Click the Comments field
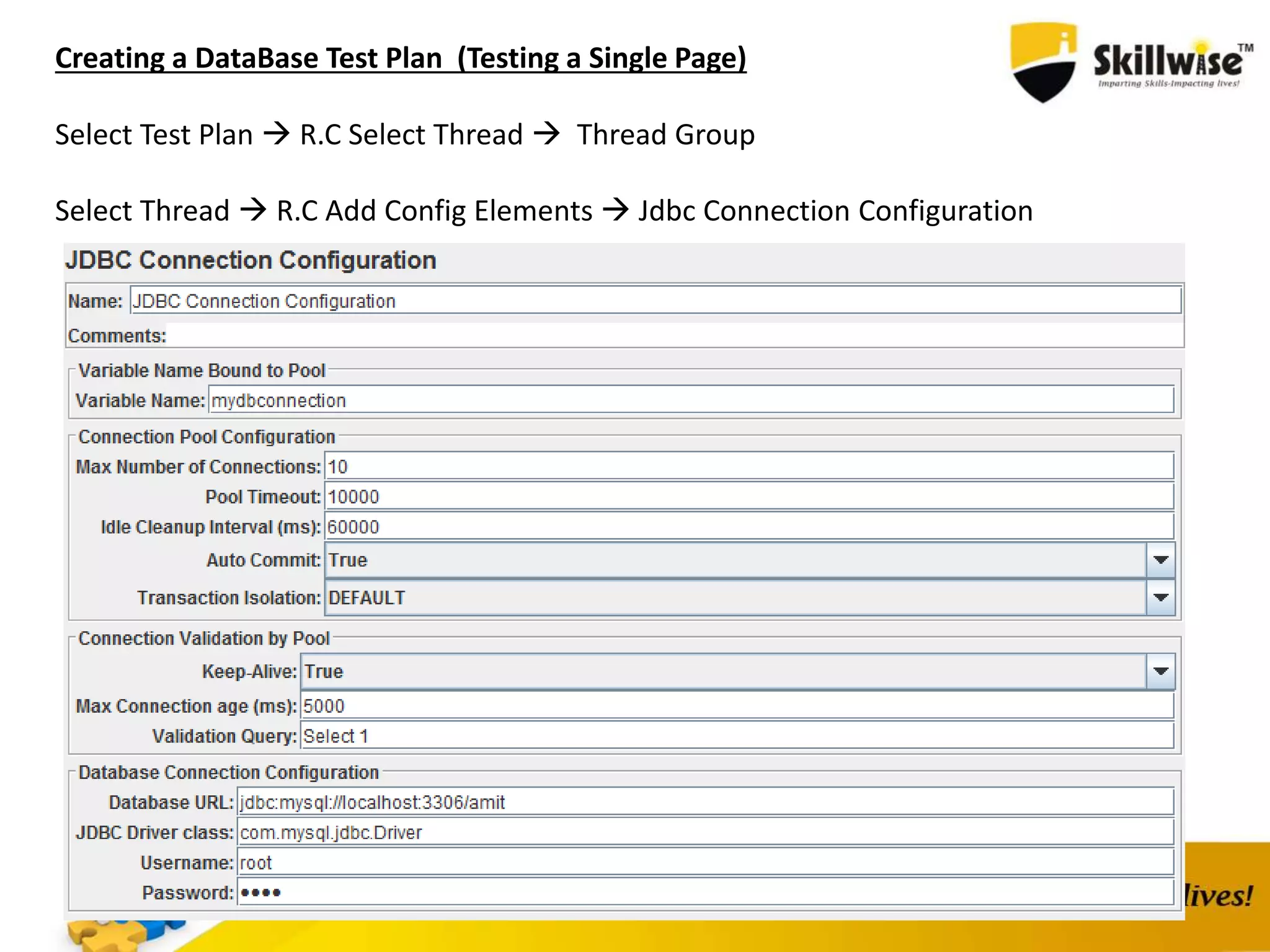Image resolution: width=1270 pixels, height=952 pixels. pyautogui.click(x=675, y=335)
